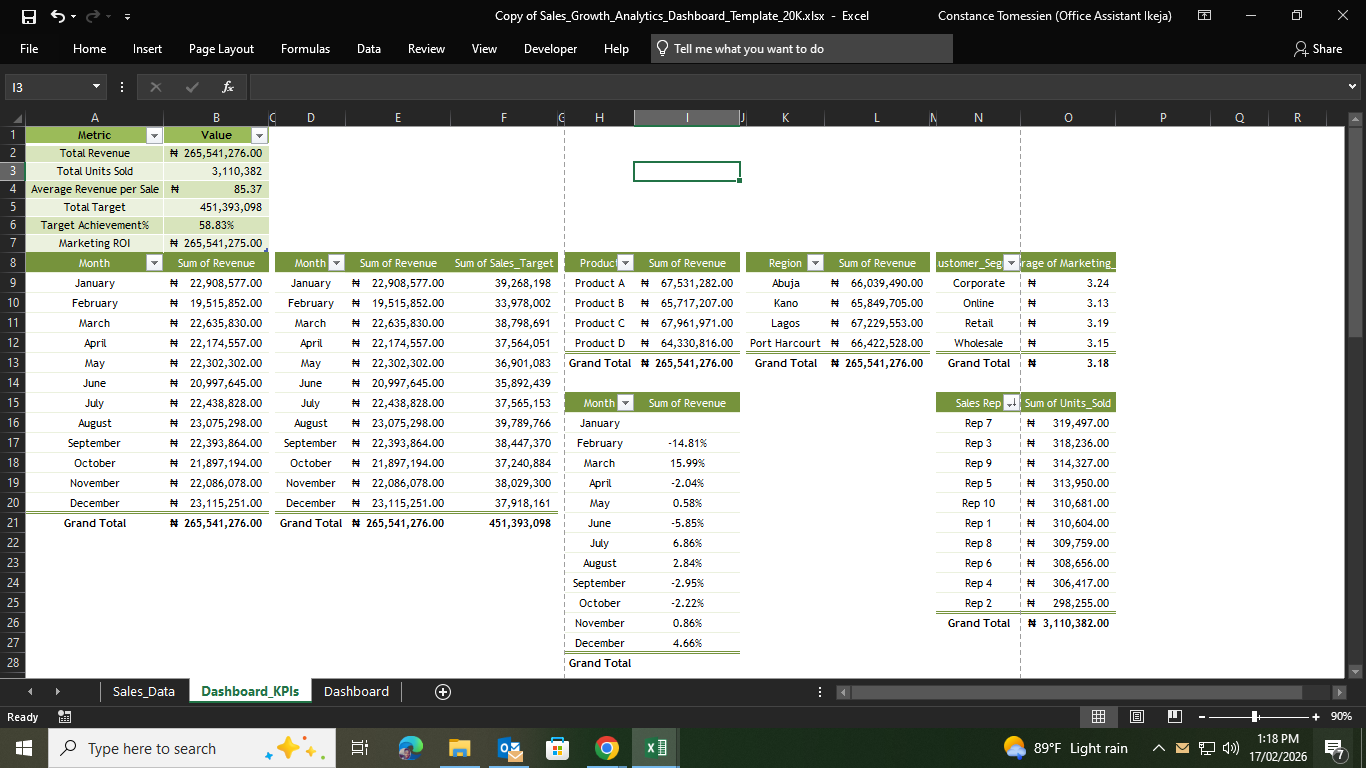Adjust the zoom slider
Screen dimensions: 1366x768
click(x=1254, y=717)
